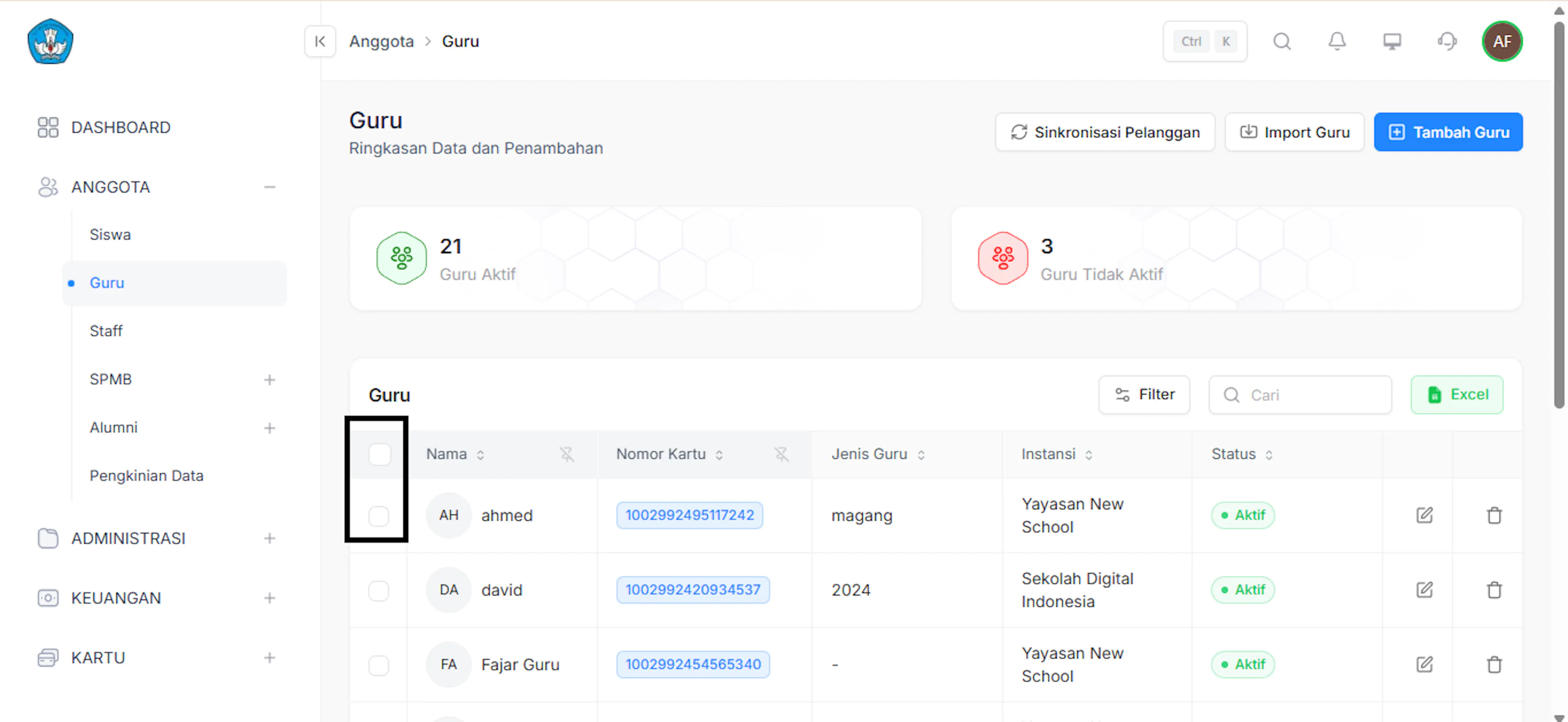Open the Filter options

(1144, 394)
